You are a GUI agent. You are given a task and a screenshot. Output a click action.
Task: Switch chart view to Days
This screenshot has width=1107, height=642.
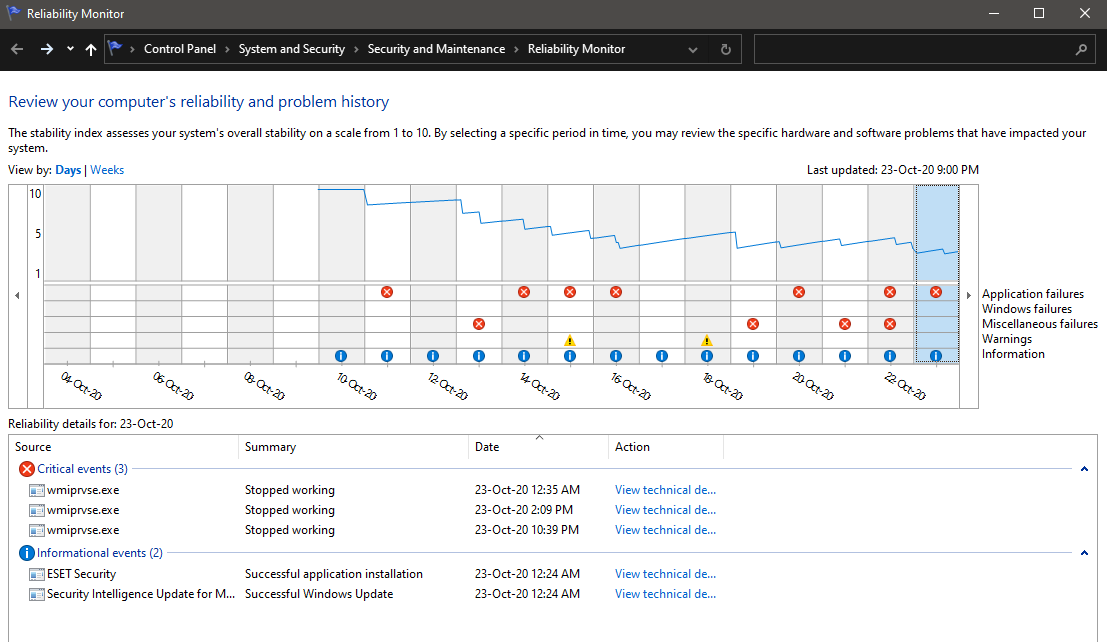pyautogui.click(x=68, y=170)
